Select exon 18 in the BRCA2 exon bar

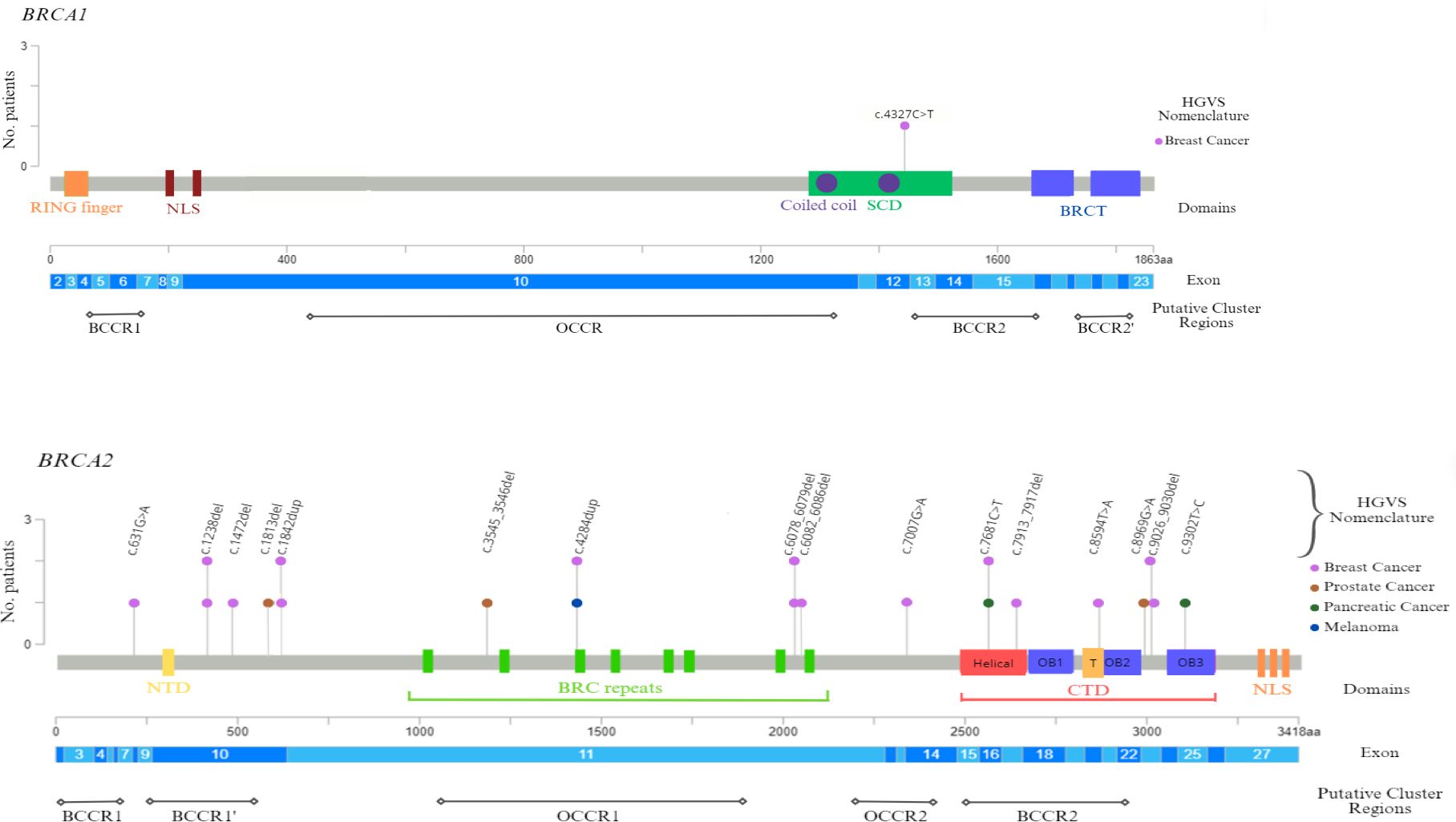pyautogui.click(x=1044, y=755)
